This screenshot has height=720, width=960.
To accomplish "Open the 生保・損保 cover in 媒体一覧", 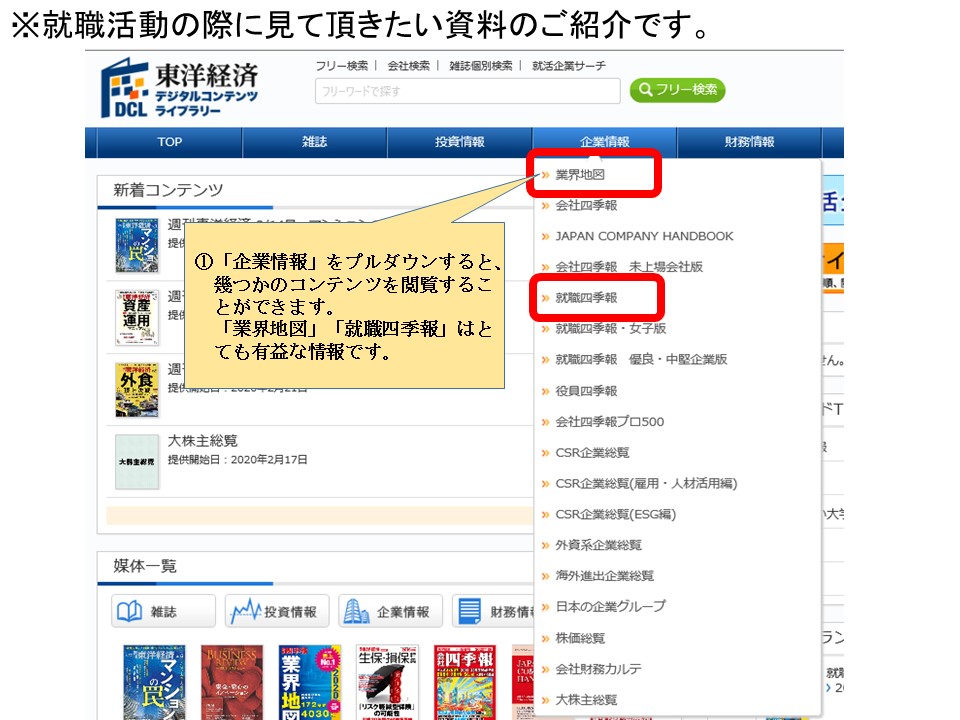I will coord(388,682).
